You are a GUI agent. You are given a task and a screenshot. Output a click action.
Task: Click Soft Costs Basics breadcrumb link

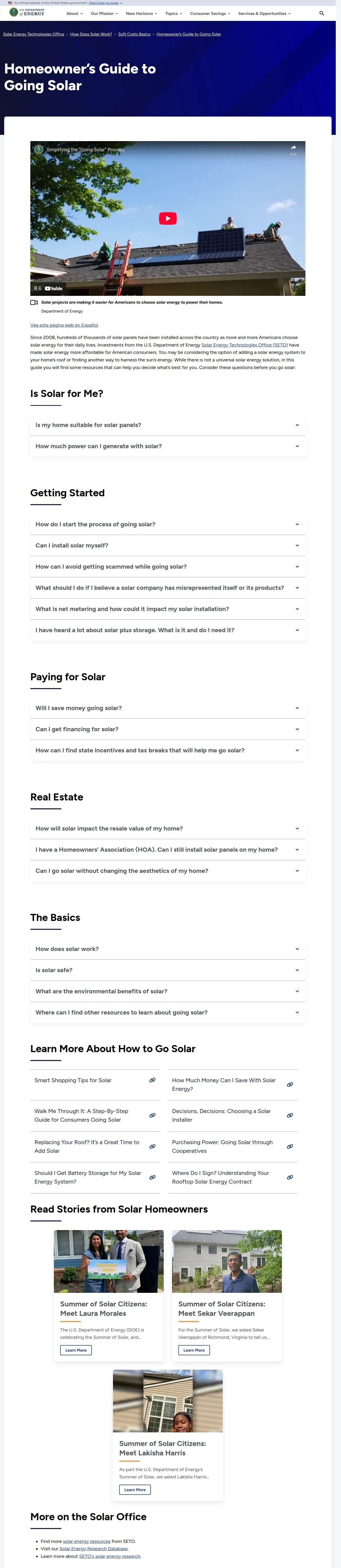click(x=134, y=34)
